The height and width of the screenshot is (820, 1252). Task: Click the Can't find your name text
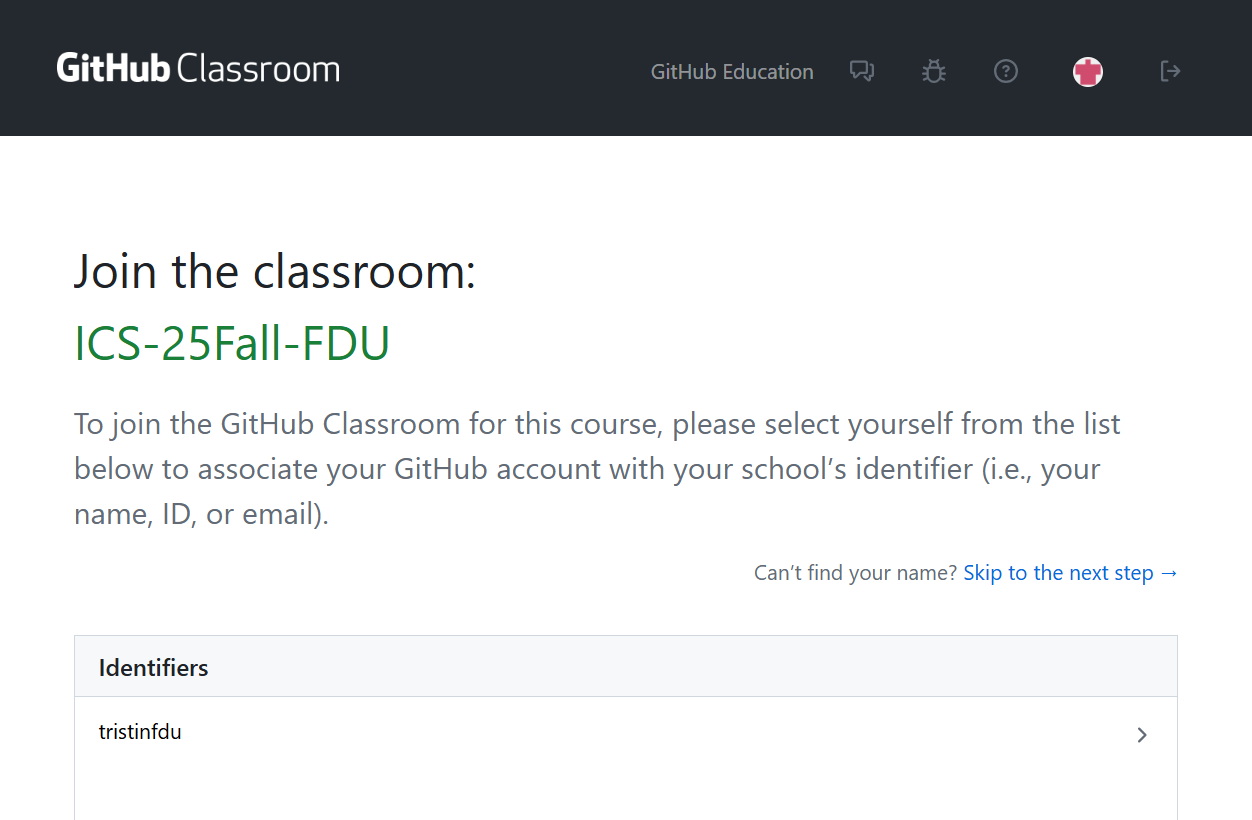coord(856,573)
